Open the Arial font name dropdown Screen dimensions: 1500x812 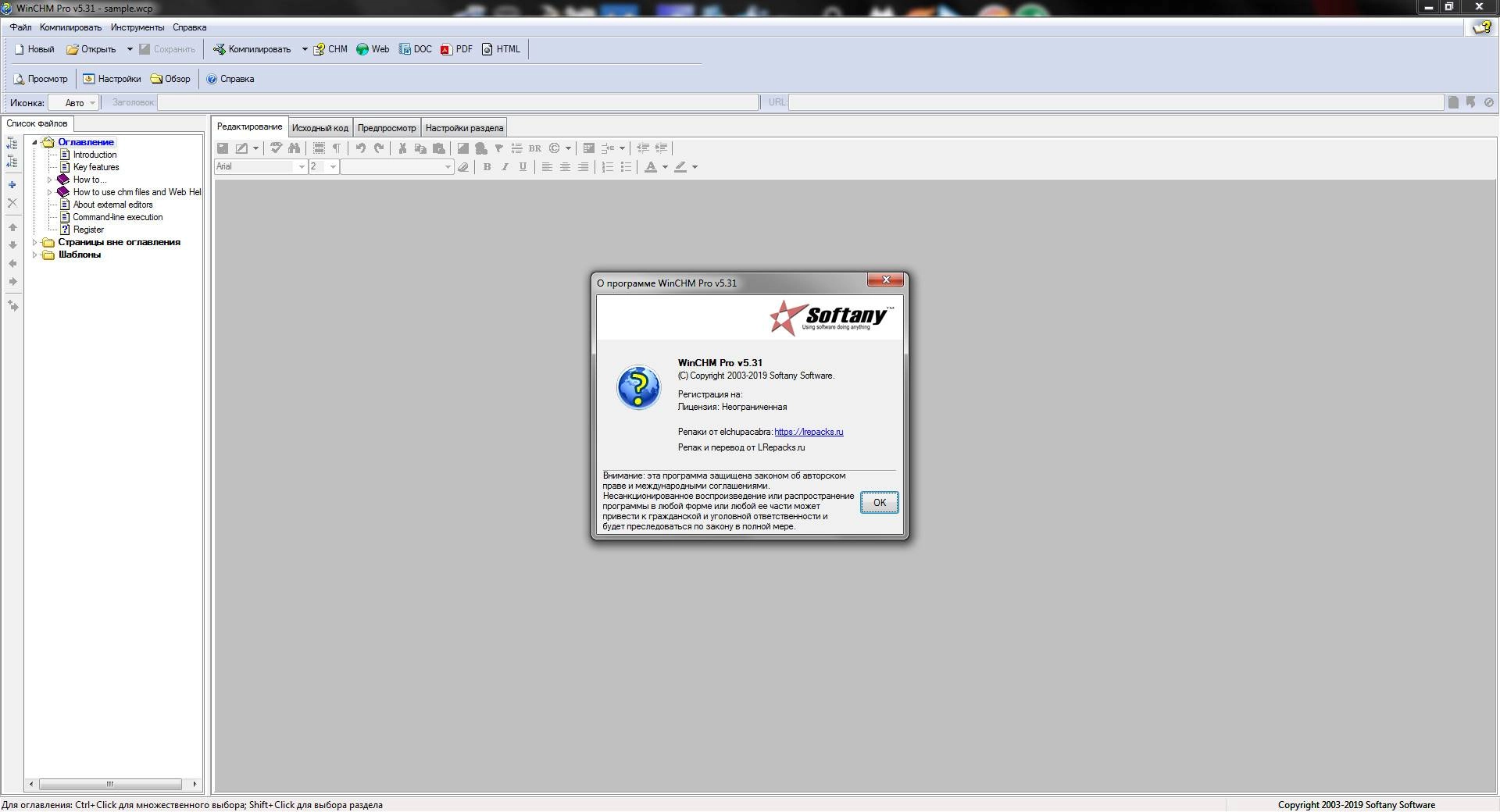pyautogui.click(x=301, y=167)
